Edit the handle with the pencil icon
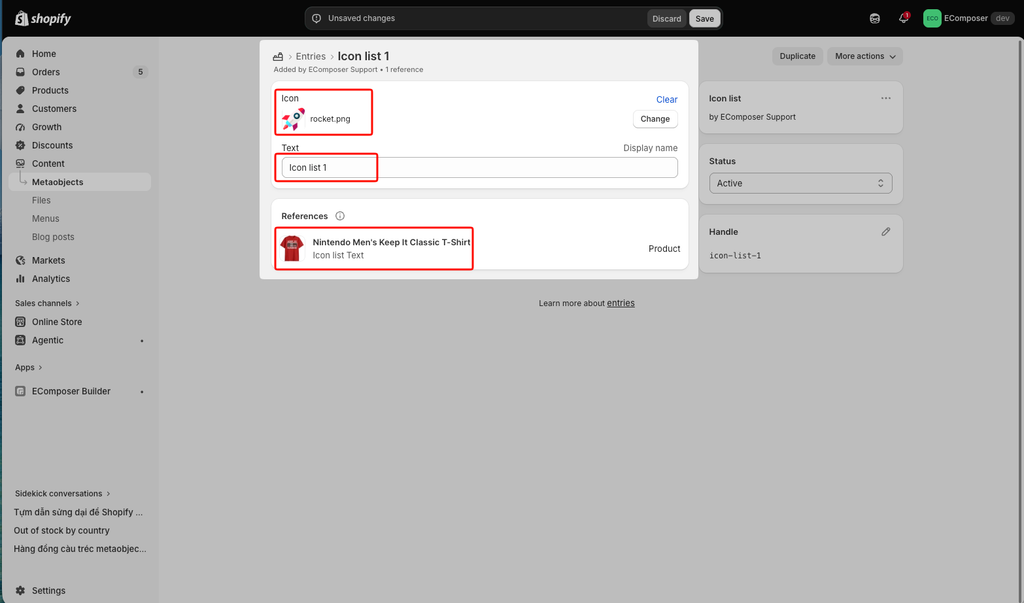 886,231
